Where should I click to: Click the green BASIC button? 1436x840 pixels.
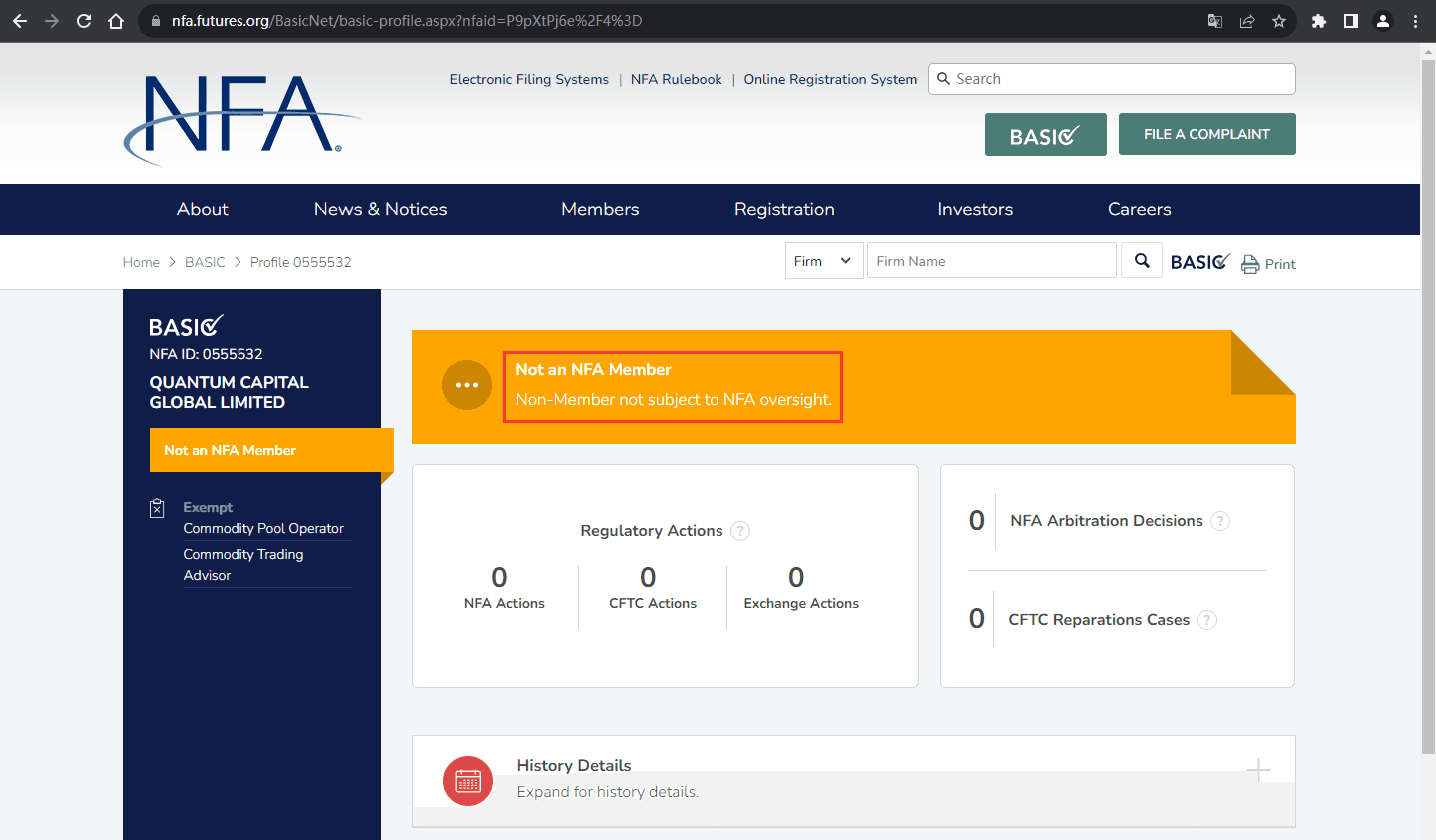coord(1046,134)
